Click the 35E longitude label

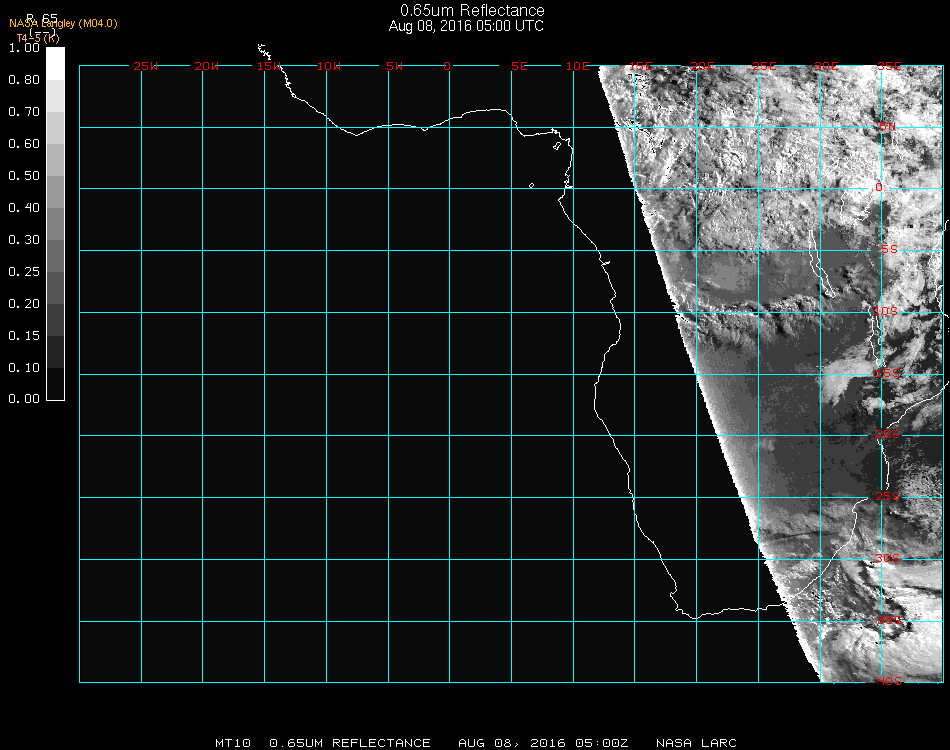(x=888, y=67)
